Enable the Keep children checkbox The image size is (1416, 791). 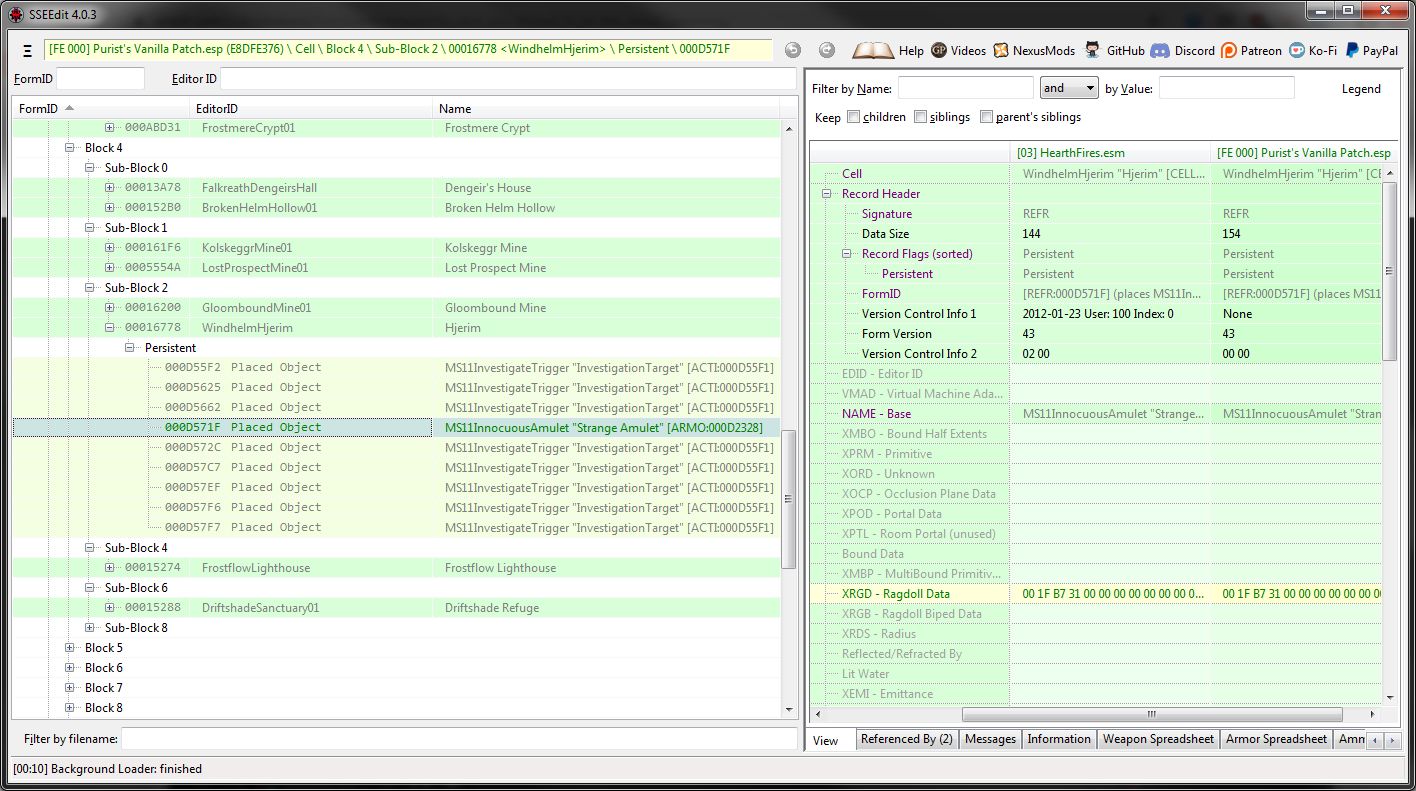point(853,117)
